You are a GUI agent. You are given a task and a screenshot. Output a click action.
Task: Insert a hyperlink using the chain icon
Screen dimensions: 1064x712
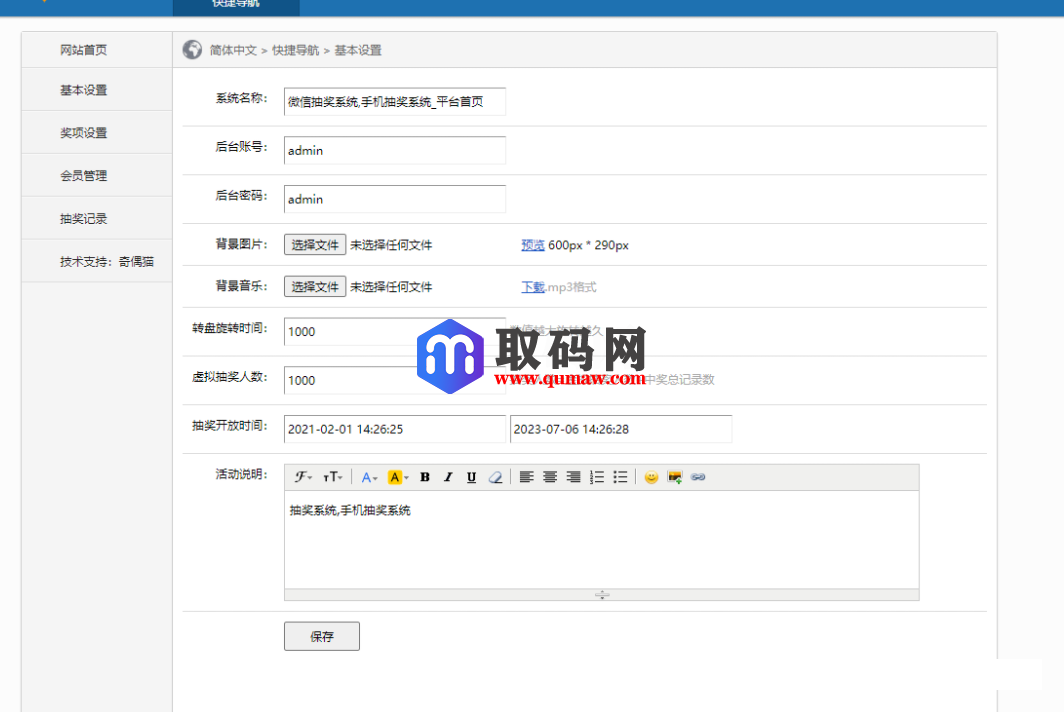(698, 477)
